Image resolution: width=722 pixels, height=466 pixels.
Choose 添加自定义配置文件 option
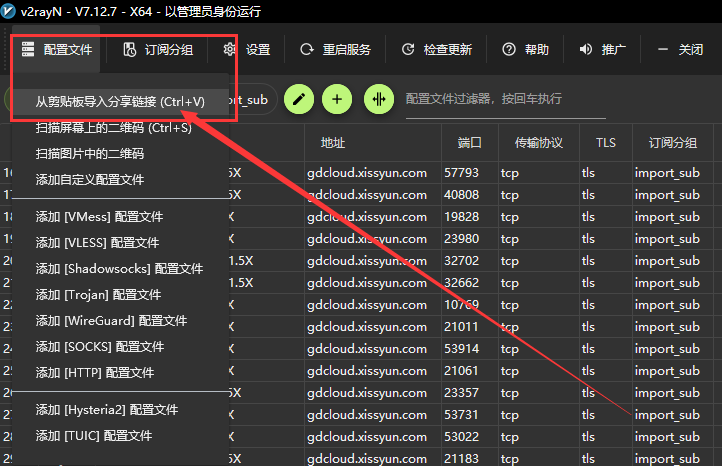pyautogui.click(x=90, y=180)
